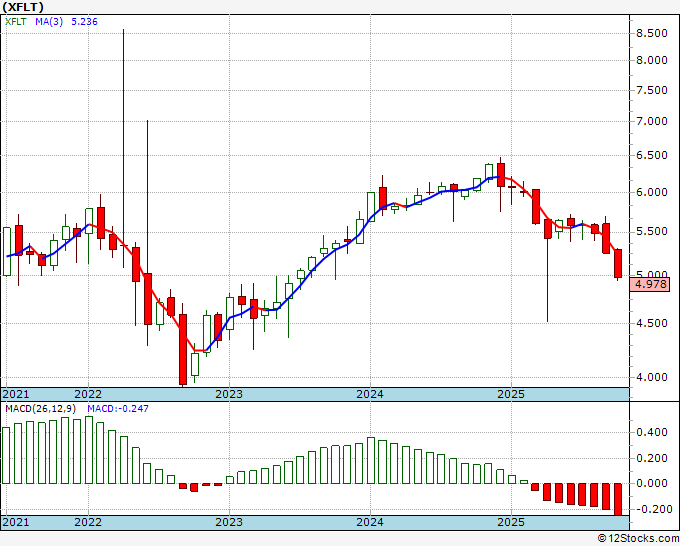Click the latest red candlestick near 5.0
Viewport: 680px width, 546px height.
tap(618, 263)
